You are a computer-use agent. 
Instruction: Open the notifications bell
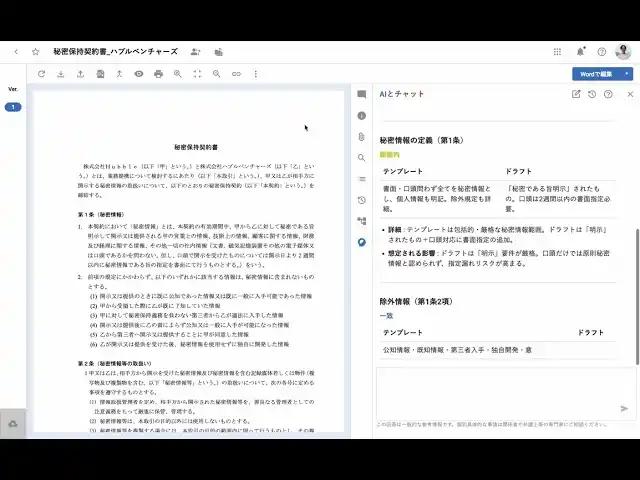click(580, 51)
